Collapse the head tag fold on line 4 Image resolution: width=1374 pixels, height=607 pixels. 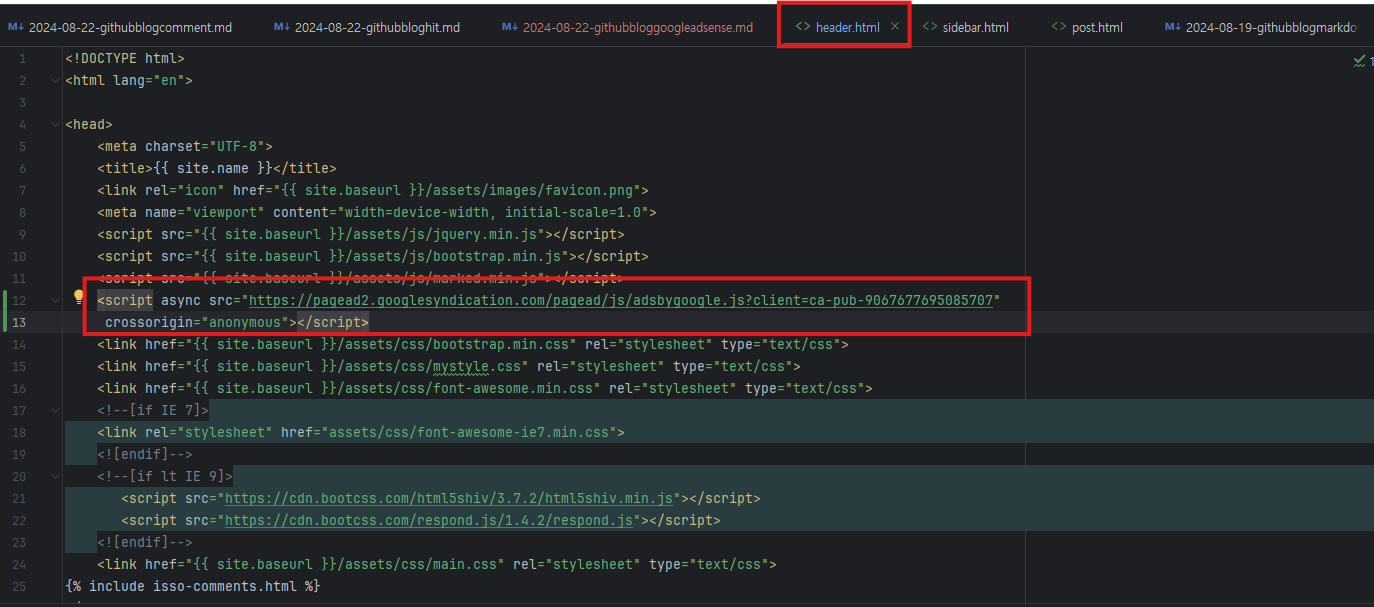[x=55, y=124]
